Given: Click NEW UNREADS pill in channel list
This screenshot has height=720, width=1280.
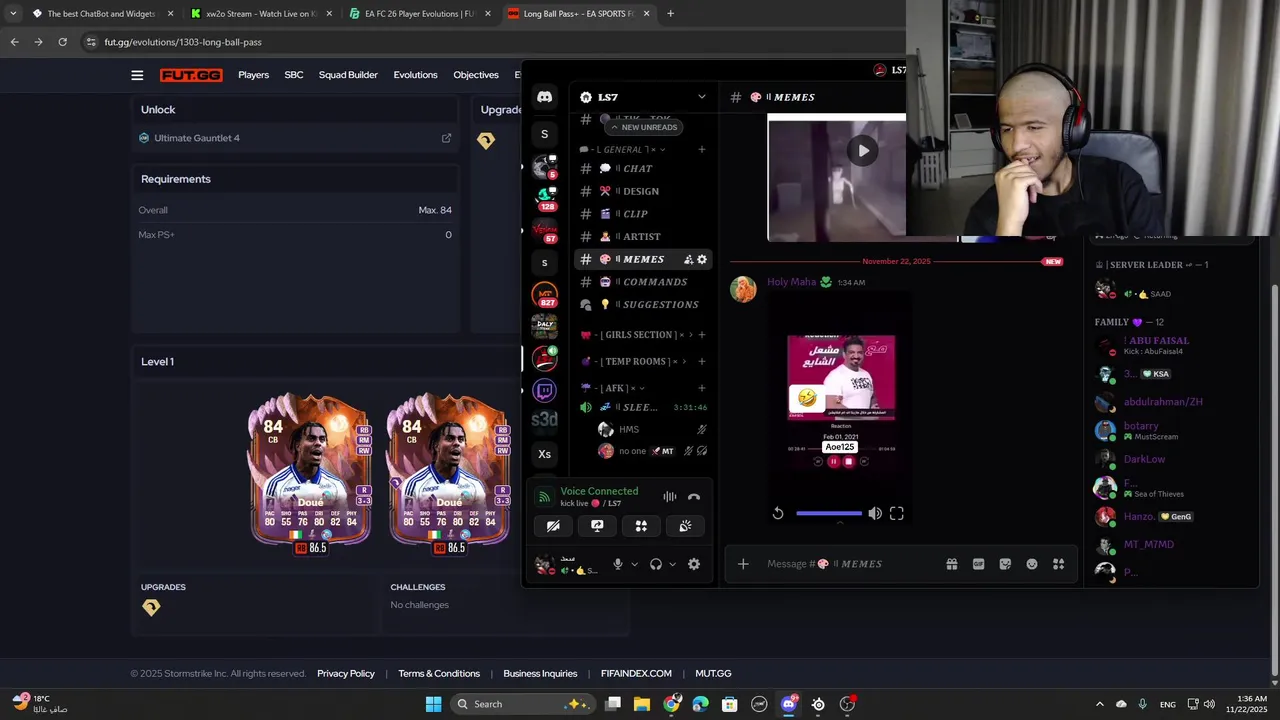Looking at the screenshot, I should point(642,127).
